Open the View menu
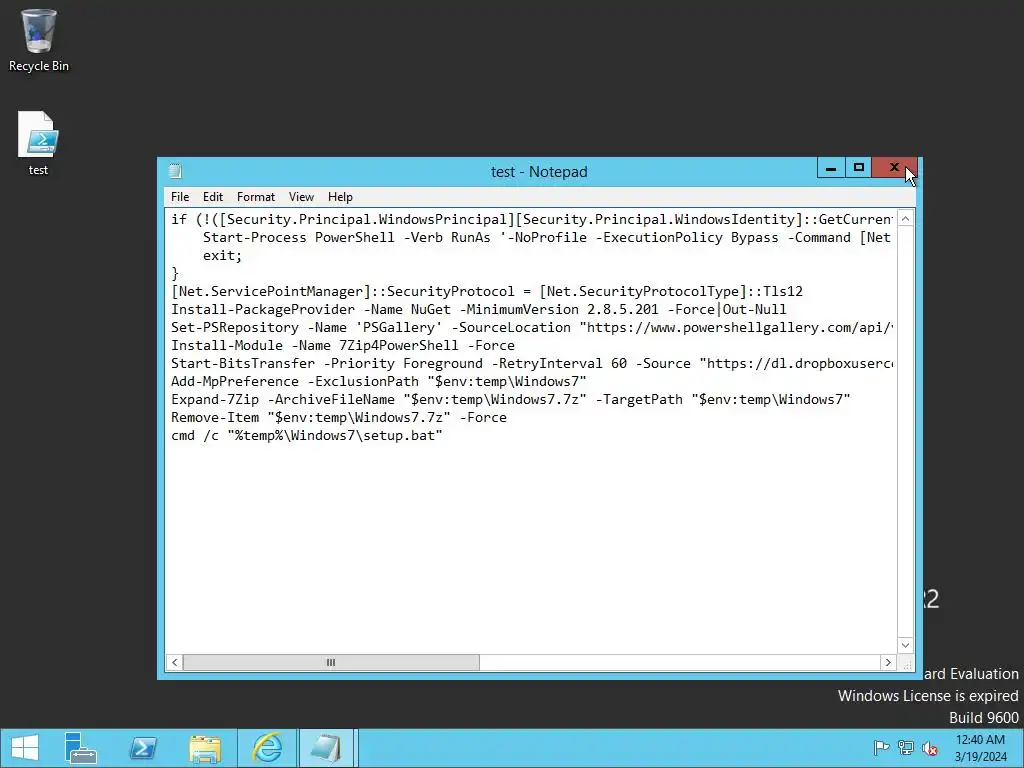 click(x=301, y=197)
